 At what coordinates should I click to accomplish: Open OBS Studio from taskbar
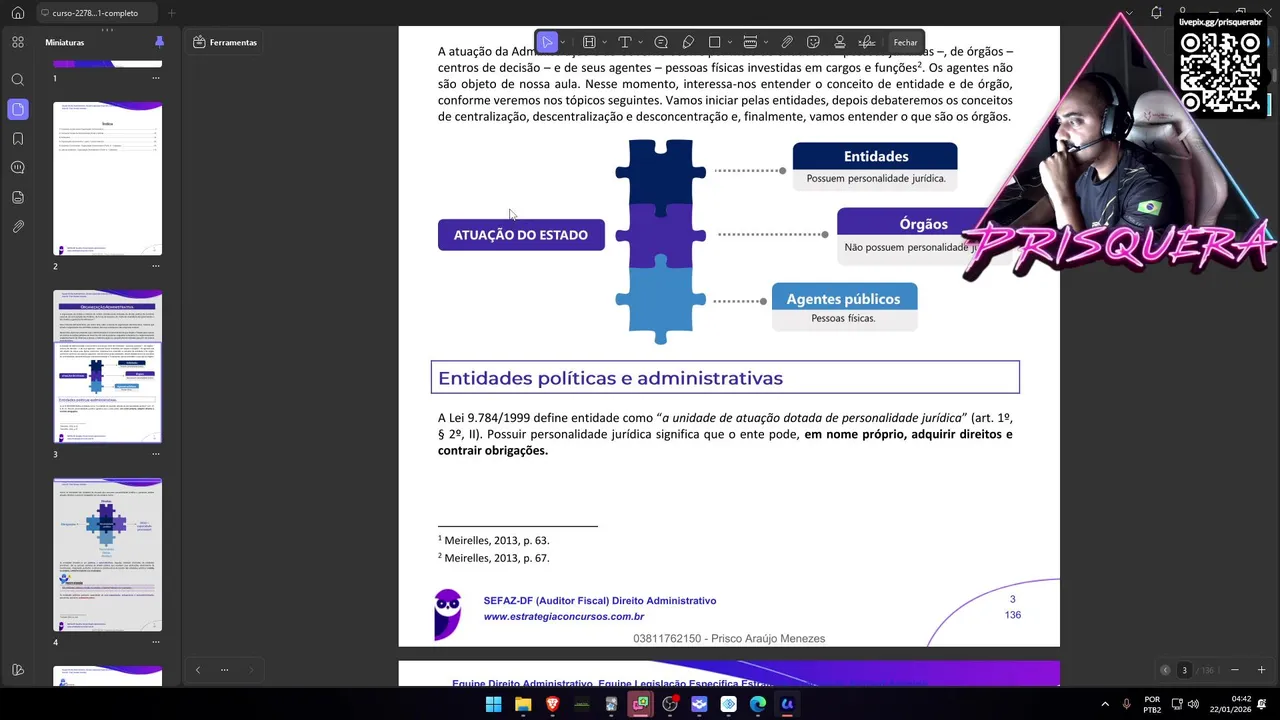pyautogui.click(x=670, y=704)
